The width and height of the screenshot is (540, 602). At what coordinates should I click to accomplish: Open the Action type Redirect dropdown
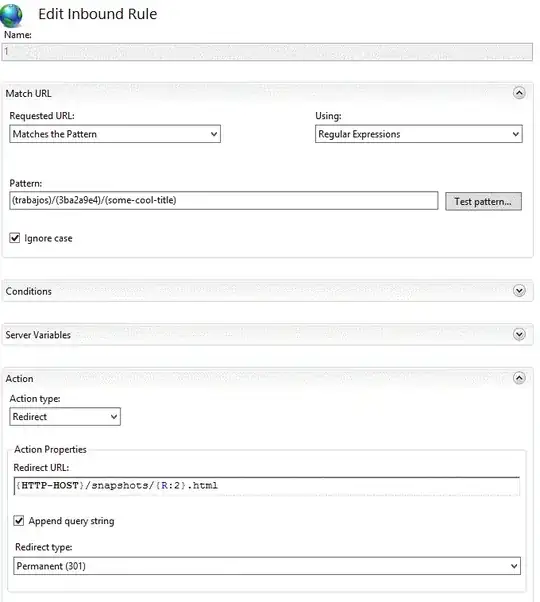65,417
